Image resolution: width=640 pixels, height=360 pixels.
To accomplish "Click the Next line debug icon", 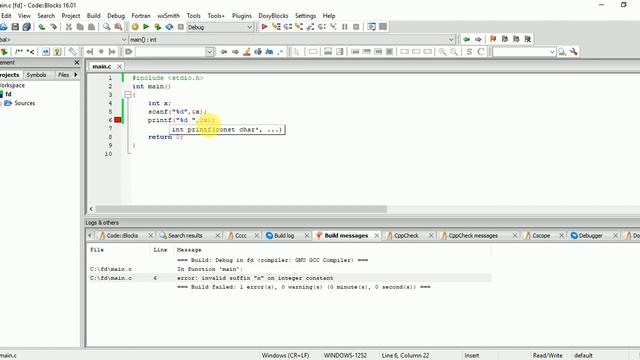I will click(288, 27).
